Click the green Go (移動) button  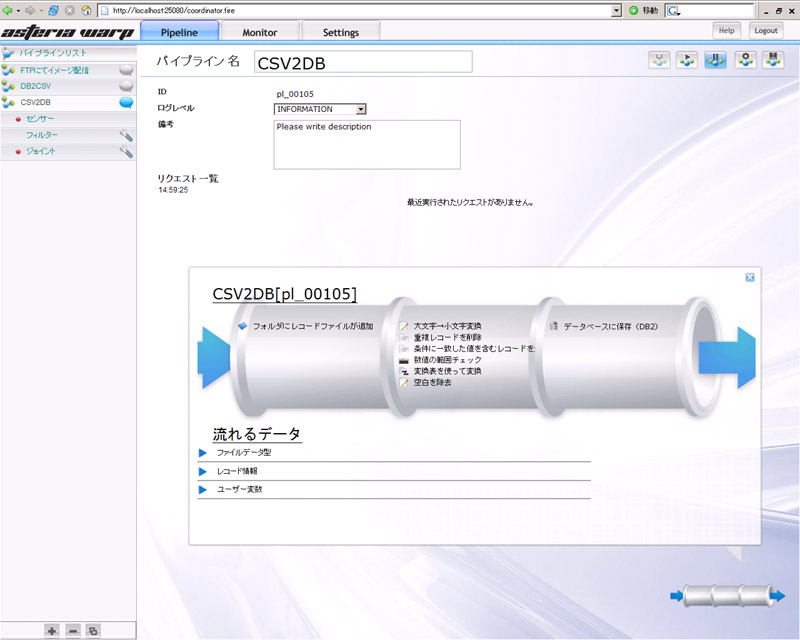[644, 10]
